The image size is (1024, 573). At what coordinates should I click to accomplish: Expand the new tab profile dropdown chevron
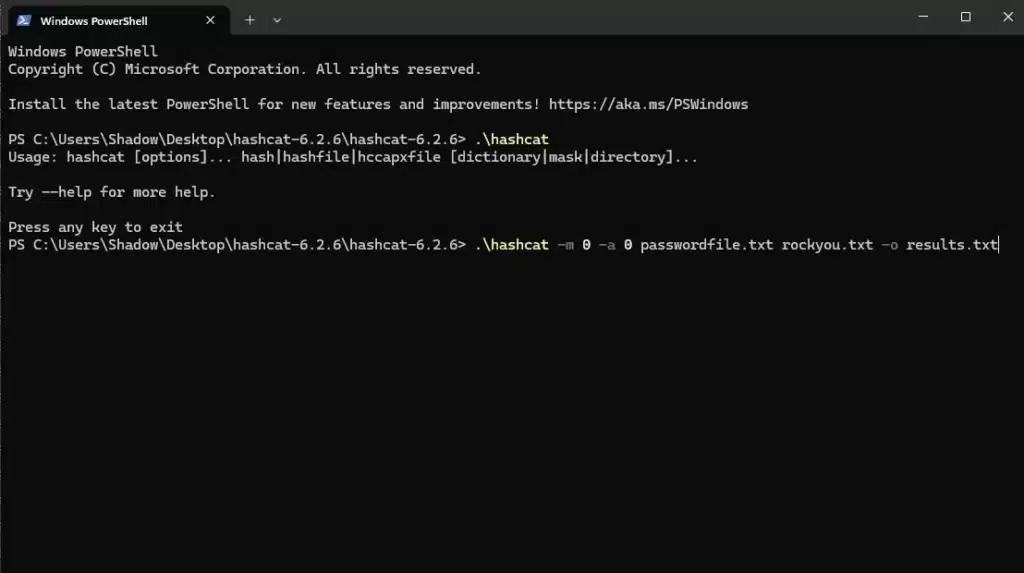277,20
